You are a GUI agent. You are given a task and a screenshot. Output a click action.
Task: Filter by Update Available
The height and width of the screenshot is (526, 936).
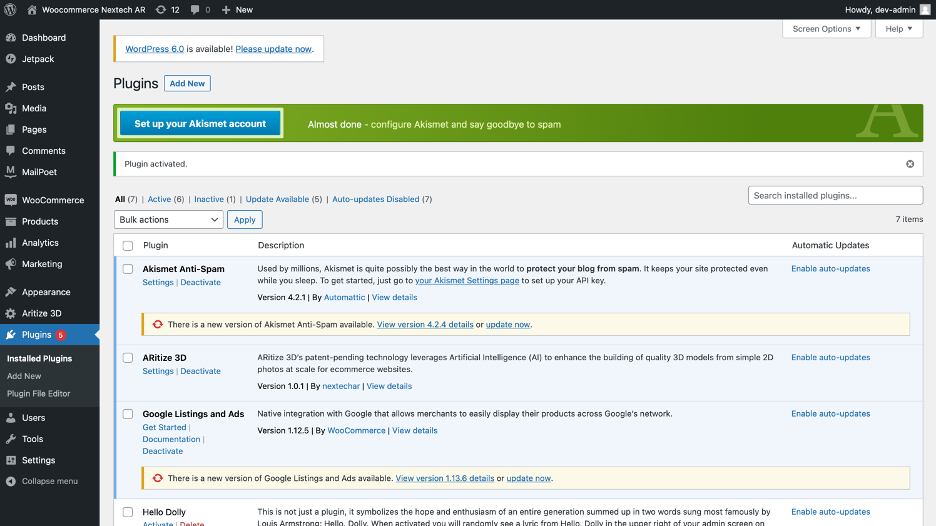click(277, 199)
